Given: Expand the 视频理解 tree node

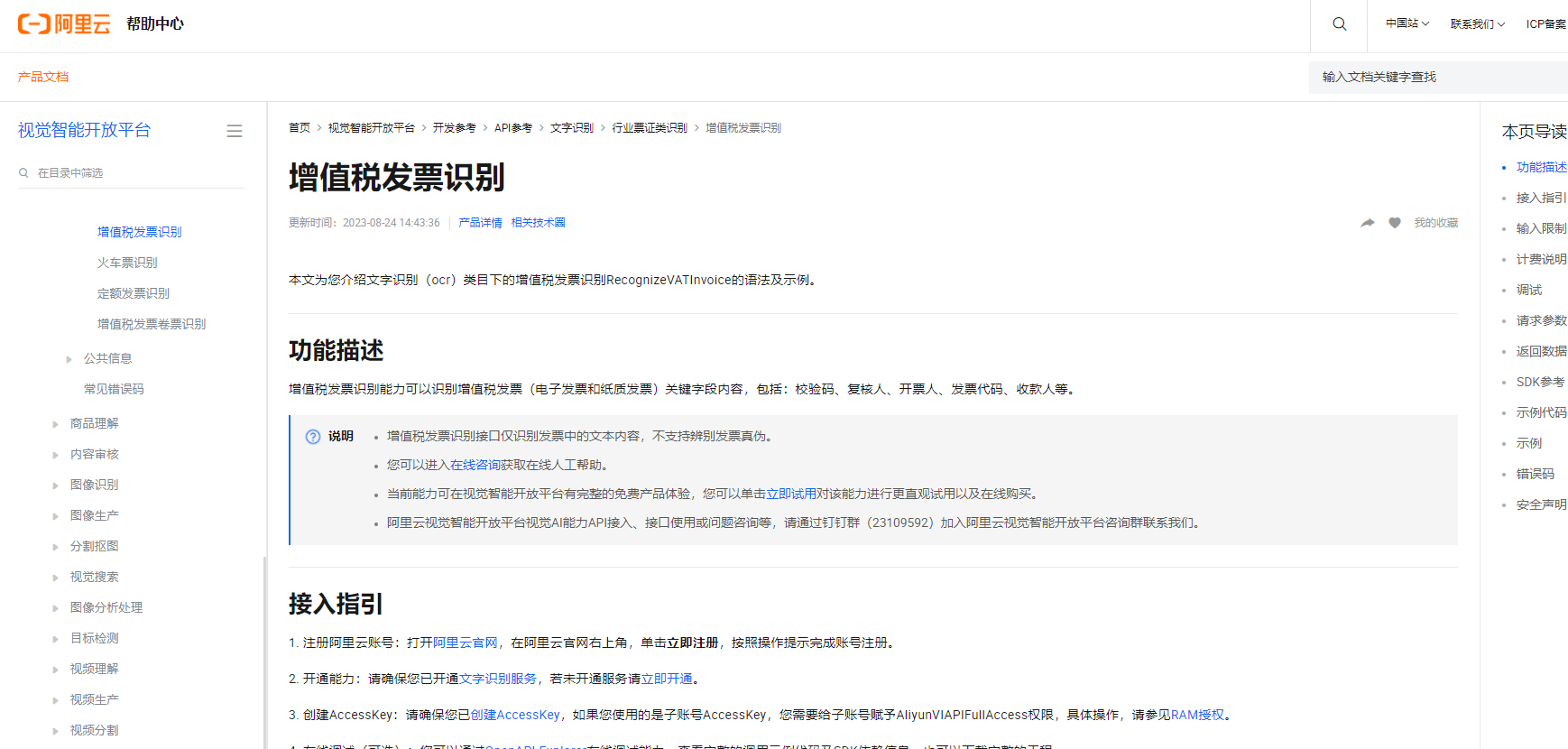Looking at the screenshot, I should point(56,670).
